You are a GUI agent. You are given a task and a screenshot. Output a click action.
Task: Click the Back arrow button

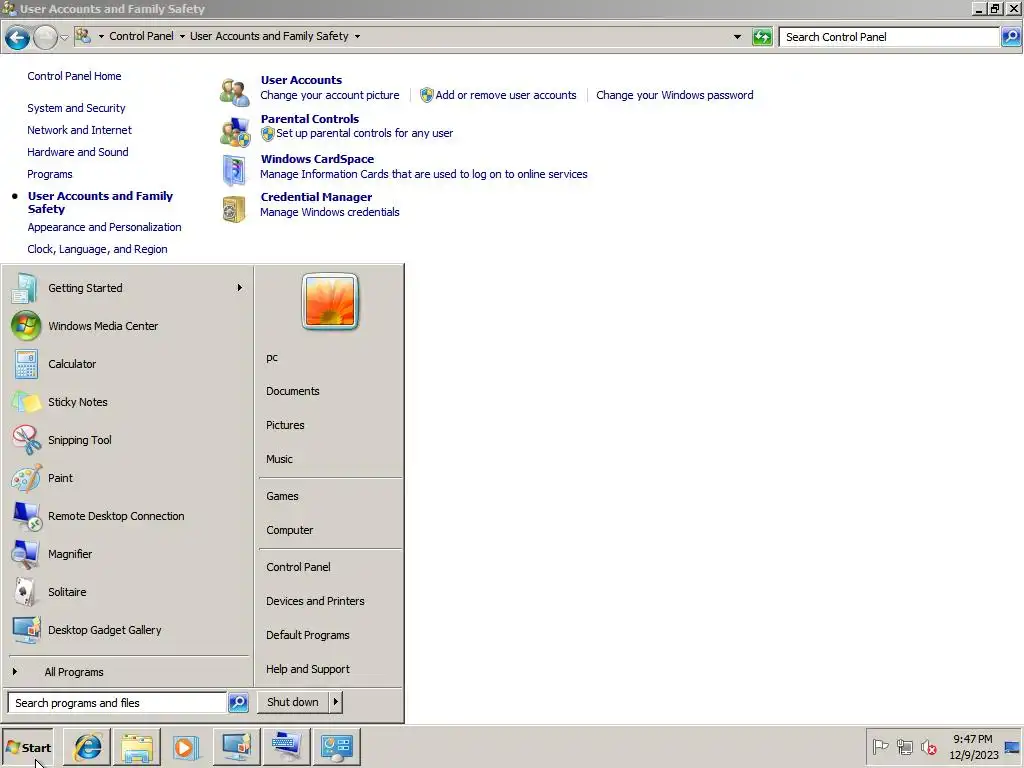[x=18, y=37]
